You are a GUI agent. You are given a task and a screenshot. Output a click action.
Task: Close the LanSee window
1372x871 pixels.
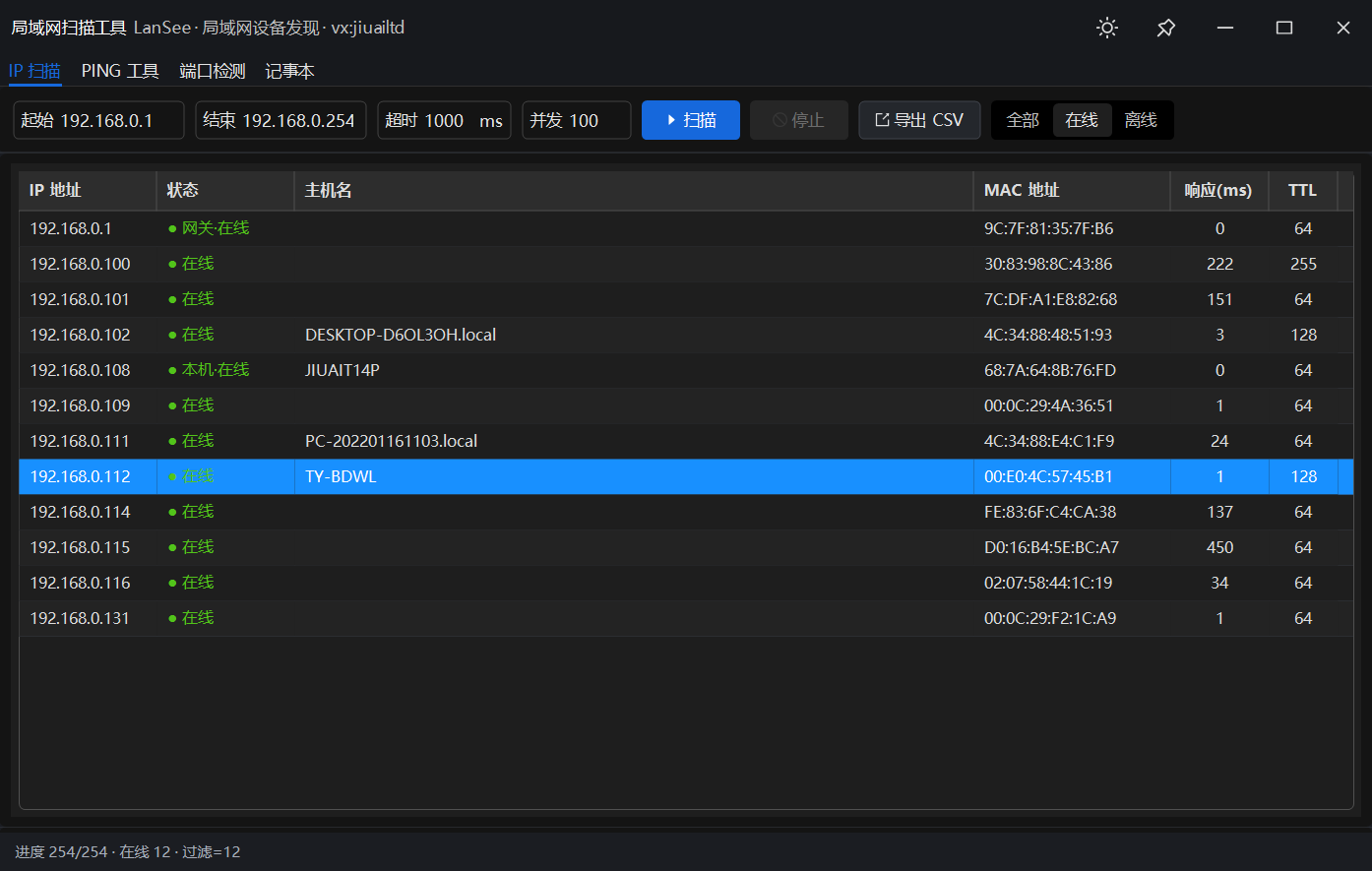click(x=1343, y=28)
